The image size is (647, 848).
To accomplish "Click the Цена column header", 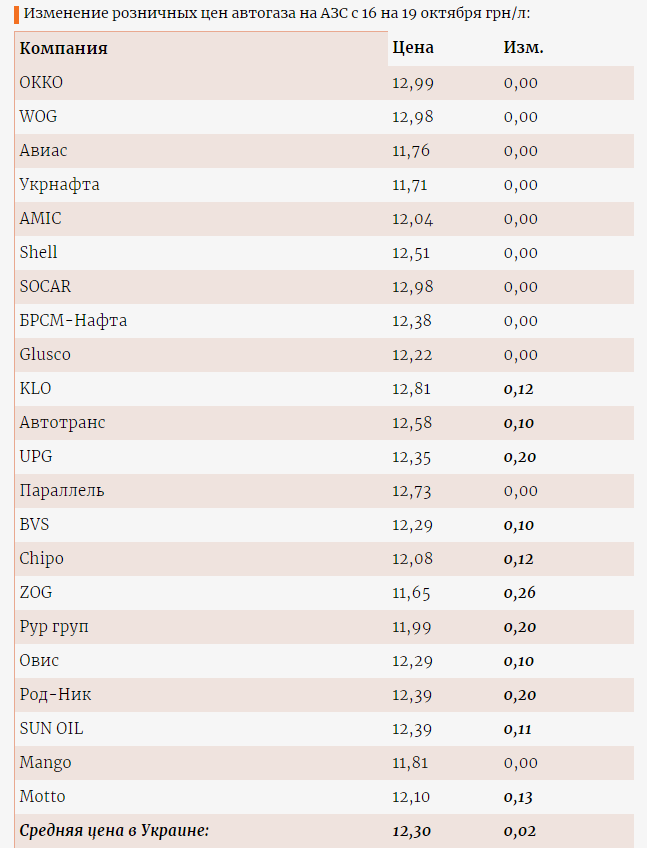I will (413, 48).
